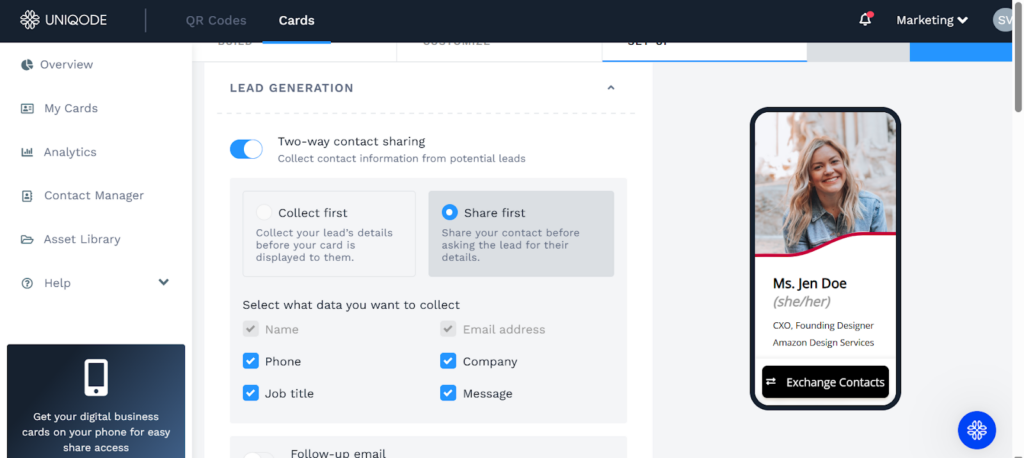Switch to the Cards tab
Image resolution: width=1024 pixels, height=458 pixels.
296,20
